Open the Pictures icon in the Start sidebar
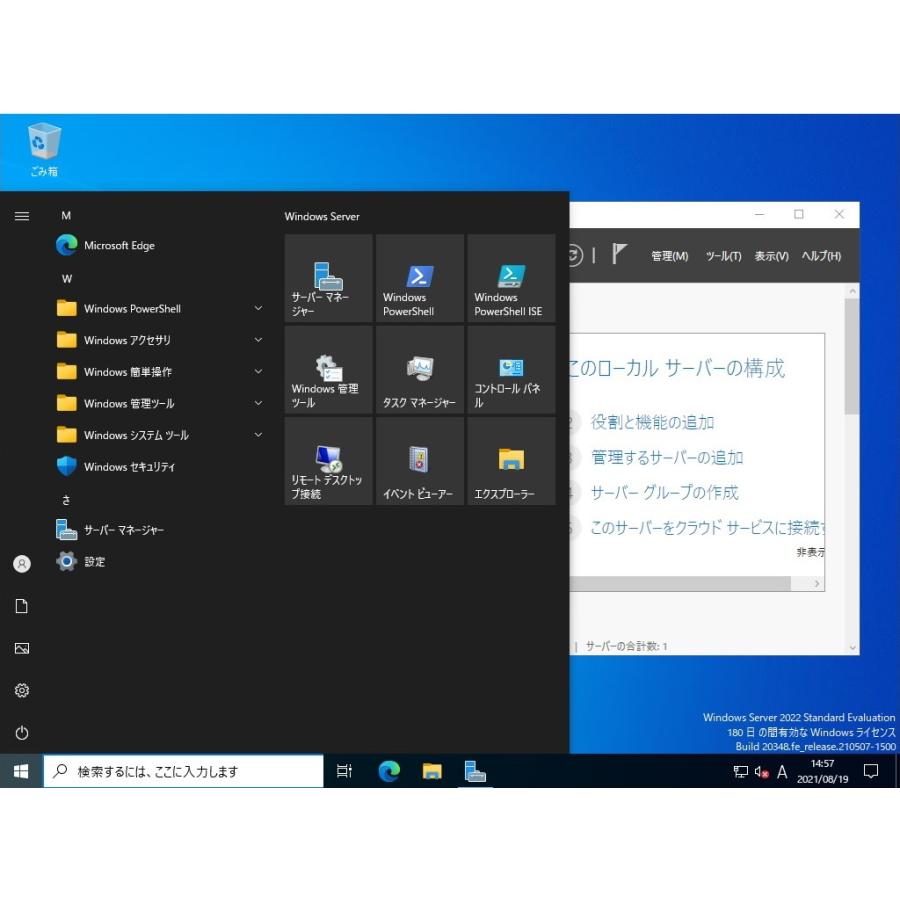 22,649
